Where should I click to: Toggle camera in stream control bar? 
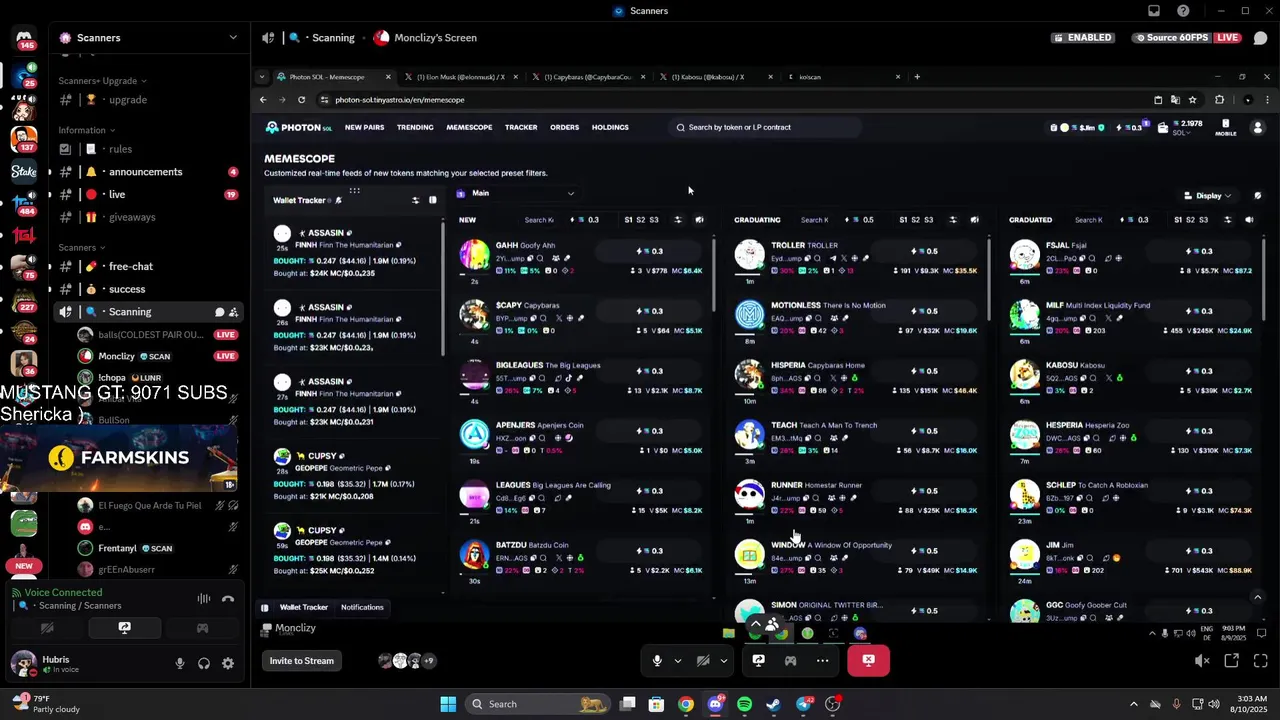click(x=703, y=660)
